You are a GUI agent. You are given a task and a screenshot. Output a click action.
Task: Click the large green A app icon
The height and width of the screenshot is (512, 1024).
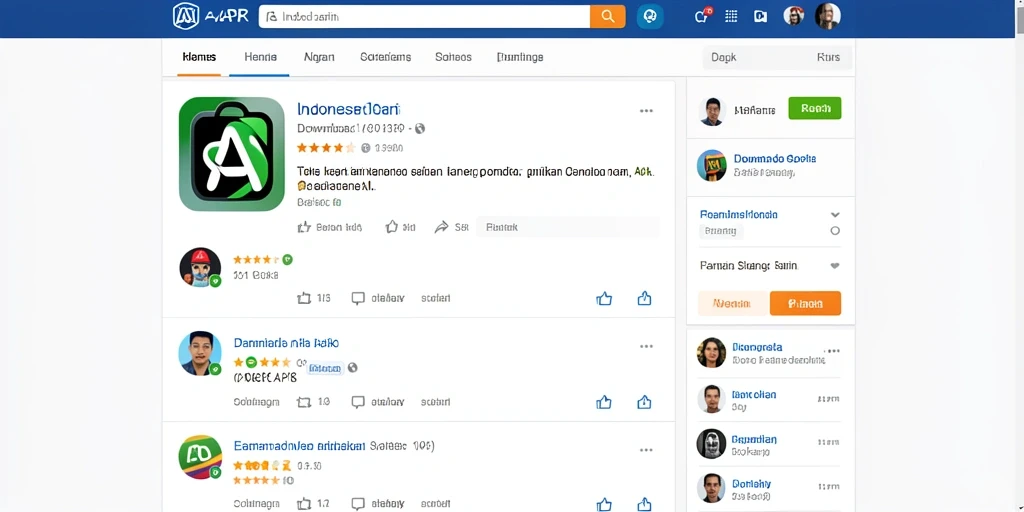[232, 154]
